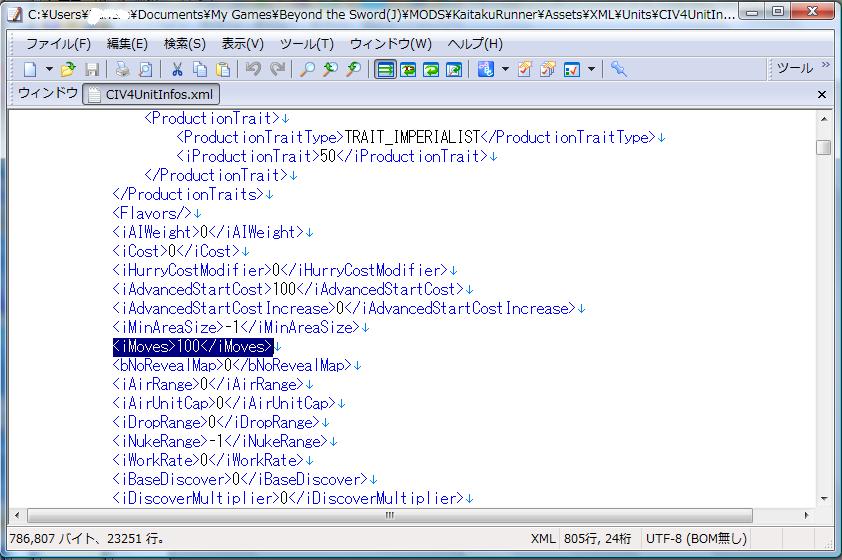Image resolution: width=842 pixels, height=560 pixels.
Task: Select the CIV4UnitInfos.xml document tab
Action: [151, 94]
